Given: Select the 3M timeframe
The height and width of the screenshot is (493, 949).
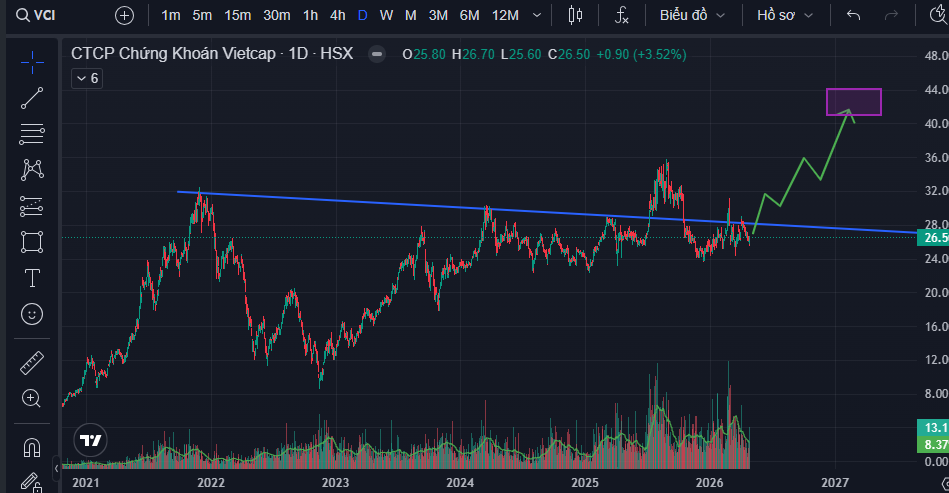Looking at the screenshot, I should pos(438,15).
